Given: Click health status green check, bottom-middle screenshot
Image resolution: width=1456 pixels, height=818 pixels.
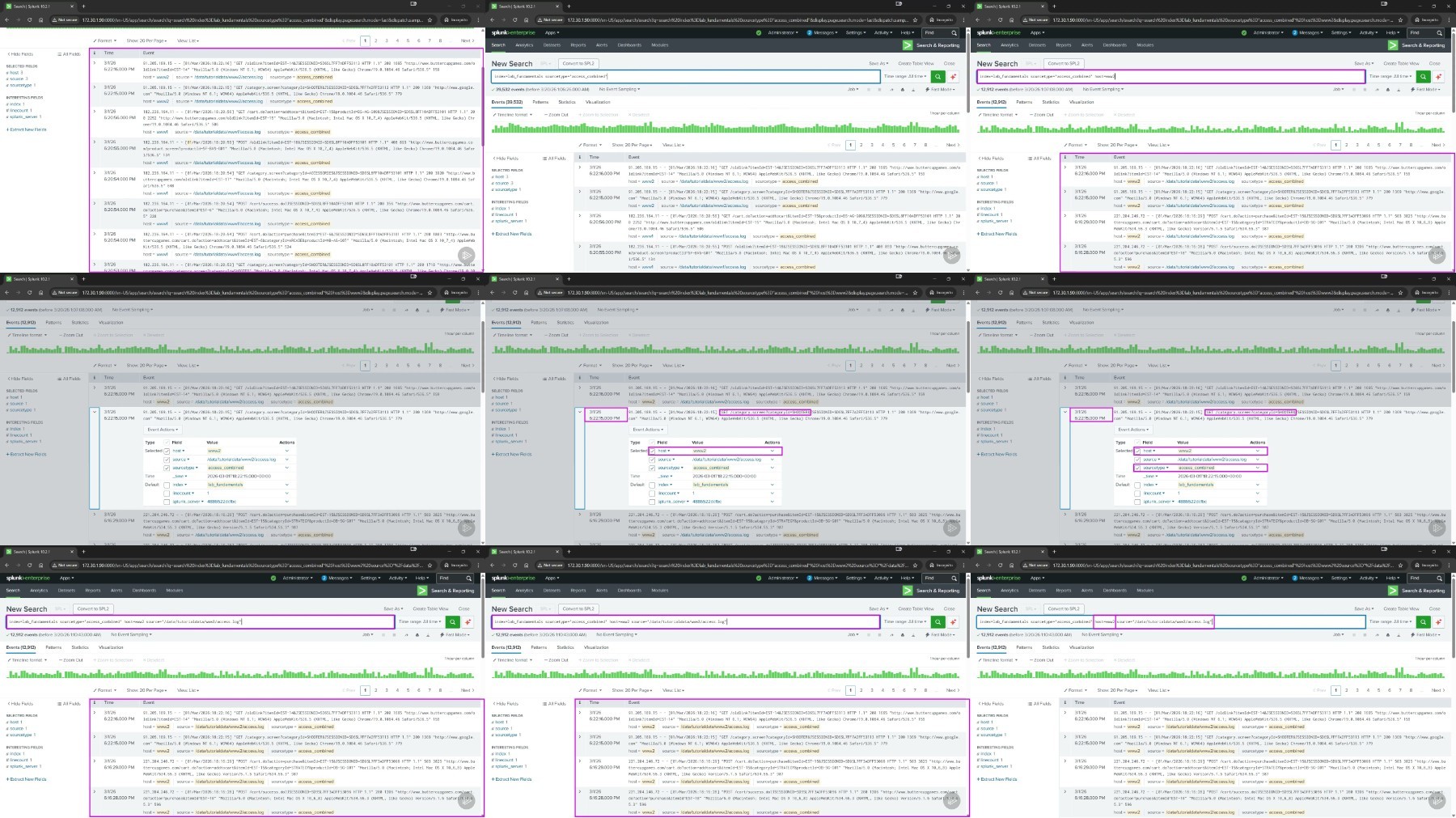Looking at the screenshot, I should click(x=759, y=578).
